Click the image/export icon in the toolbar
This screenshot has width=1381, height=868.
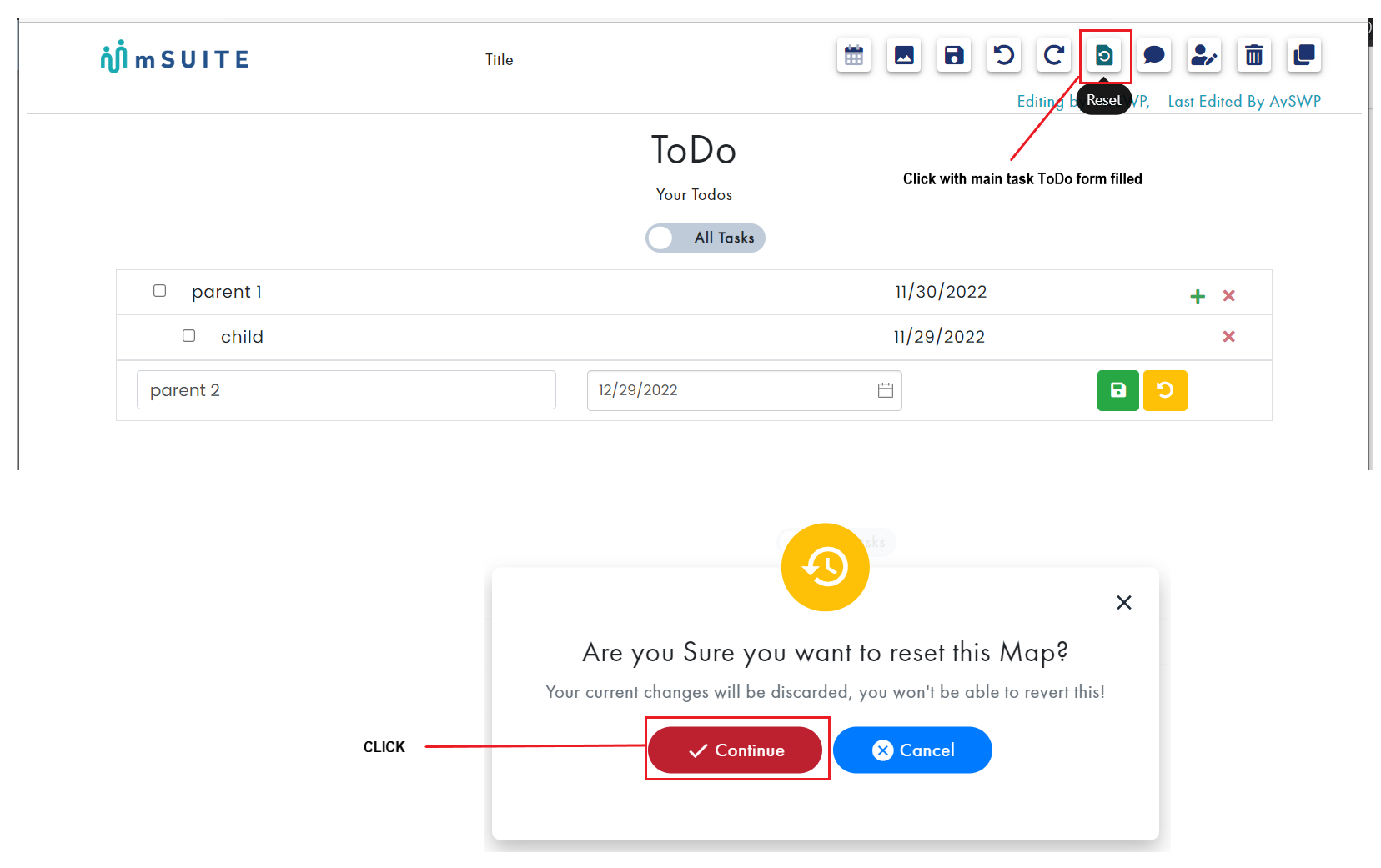903,55
